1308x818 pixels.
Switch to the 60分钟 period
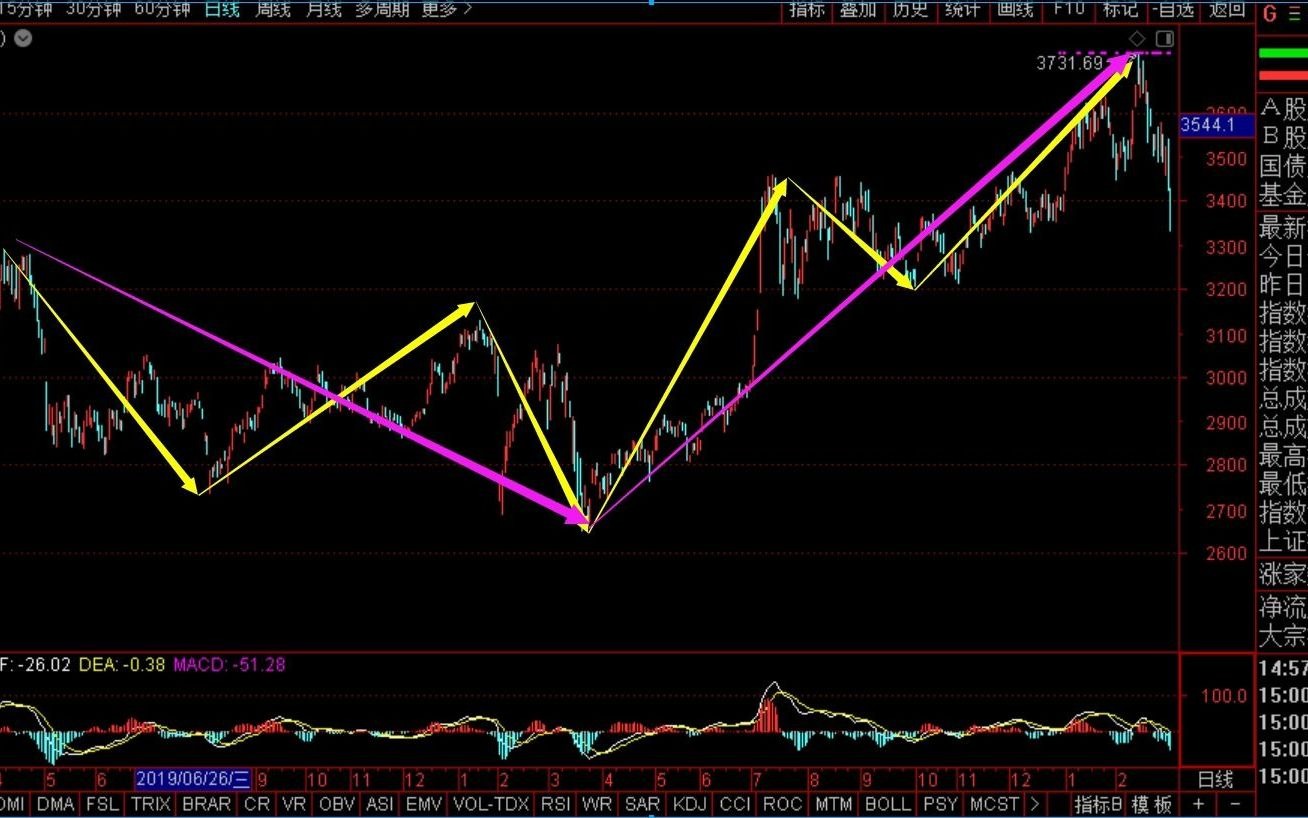(162, 9)
